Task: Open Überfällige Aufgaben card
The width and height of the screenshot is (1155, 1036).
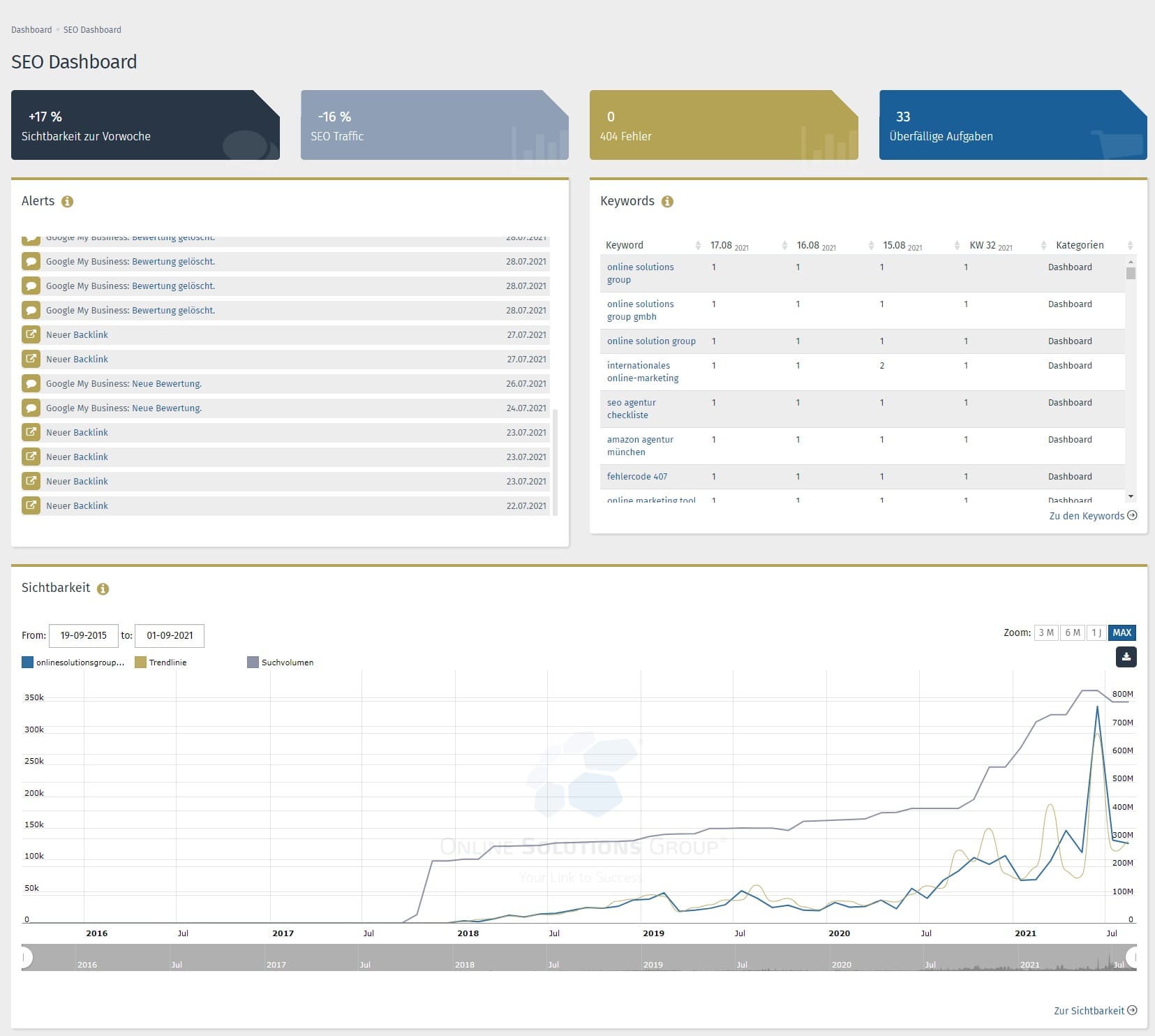Action: click(1013, 125)
